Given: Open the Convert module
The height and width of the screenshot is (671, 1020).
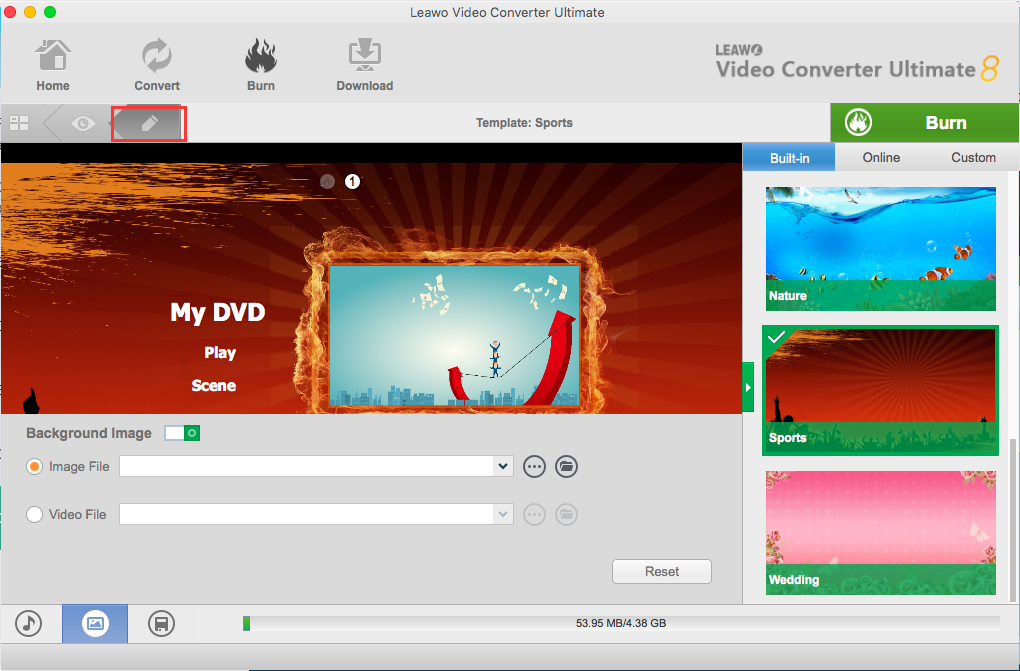Looking at the screenshot, I should (157, 65).
